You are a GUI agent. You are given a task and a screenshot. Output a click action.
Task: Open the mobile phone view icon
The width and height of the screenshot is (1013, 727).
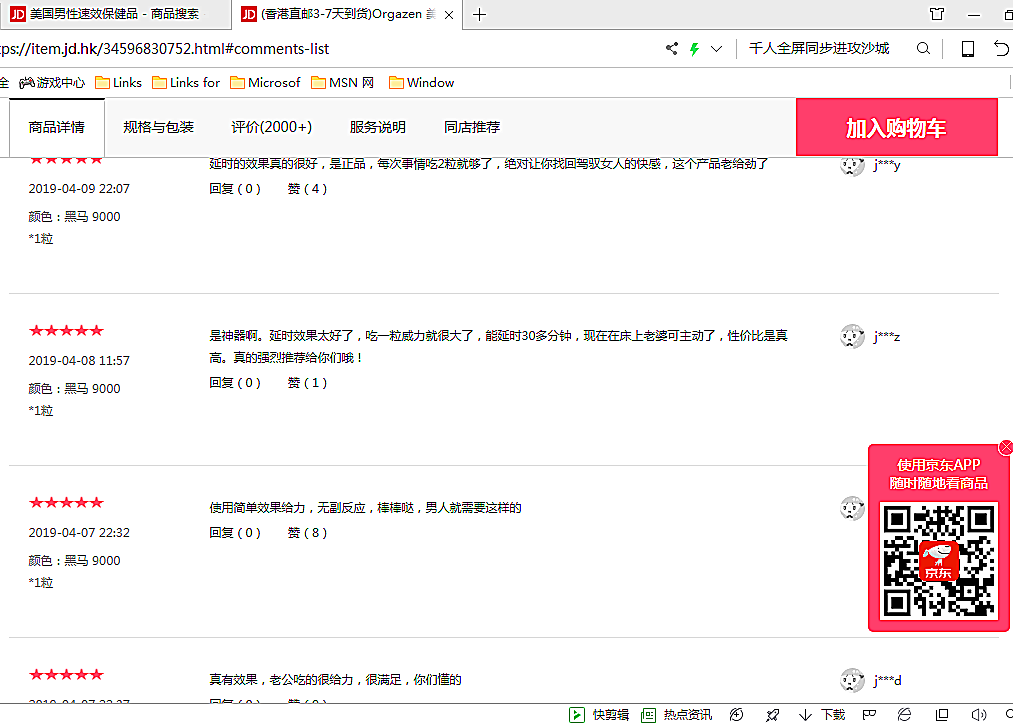tap(967, 49)
